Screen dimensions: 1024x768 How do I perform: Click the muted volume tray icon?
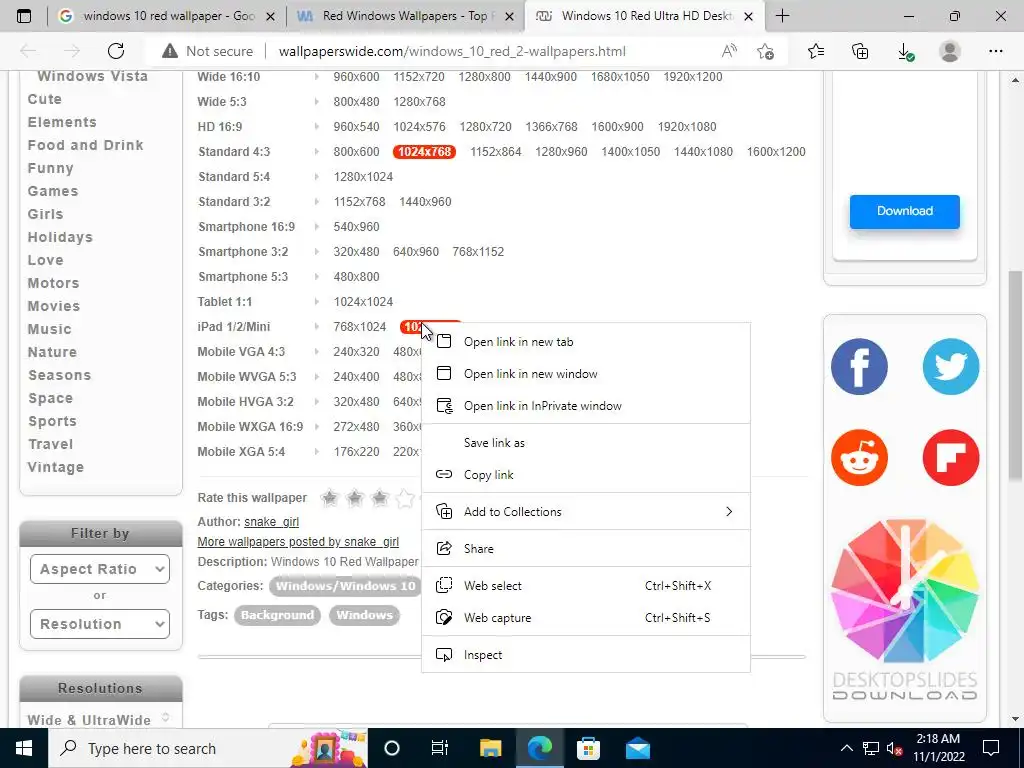click(894, 748)
